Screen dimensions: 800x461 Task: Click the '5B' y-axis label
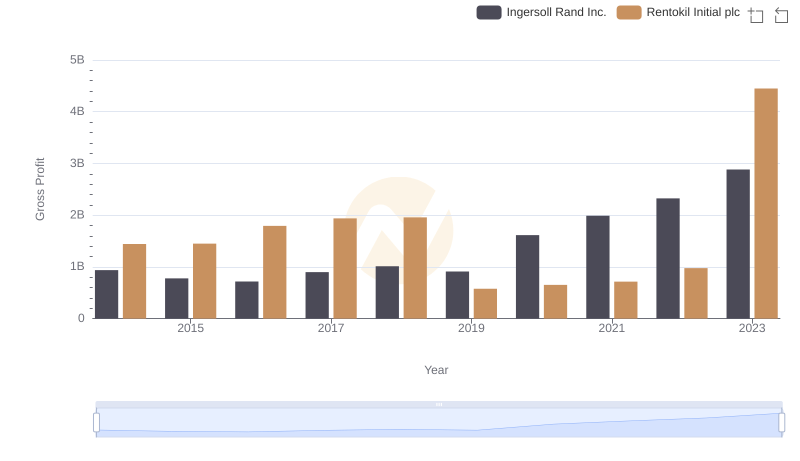[77, 60]
